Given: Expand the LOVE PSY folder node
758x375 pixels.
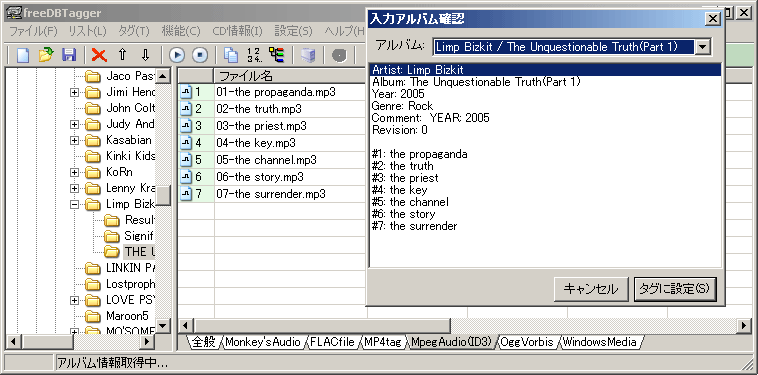Looking at the screenshot, I should (x=74, y=300).
